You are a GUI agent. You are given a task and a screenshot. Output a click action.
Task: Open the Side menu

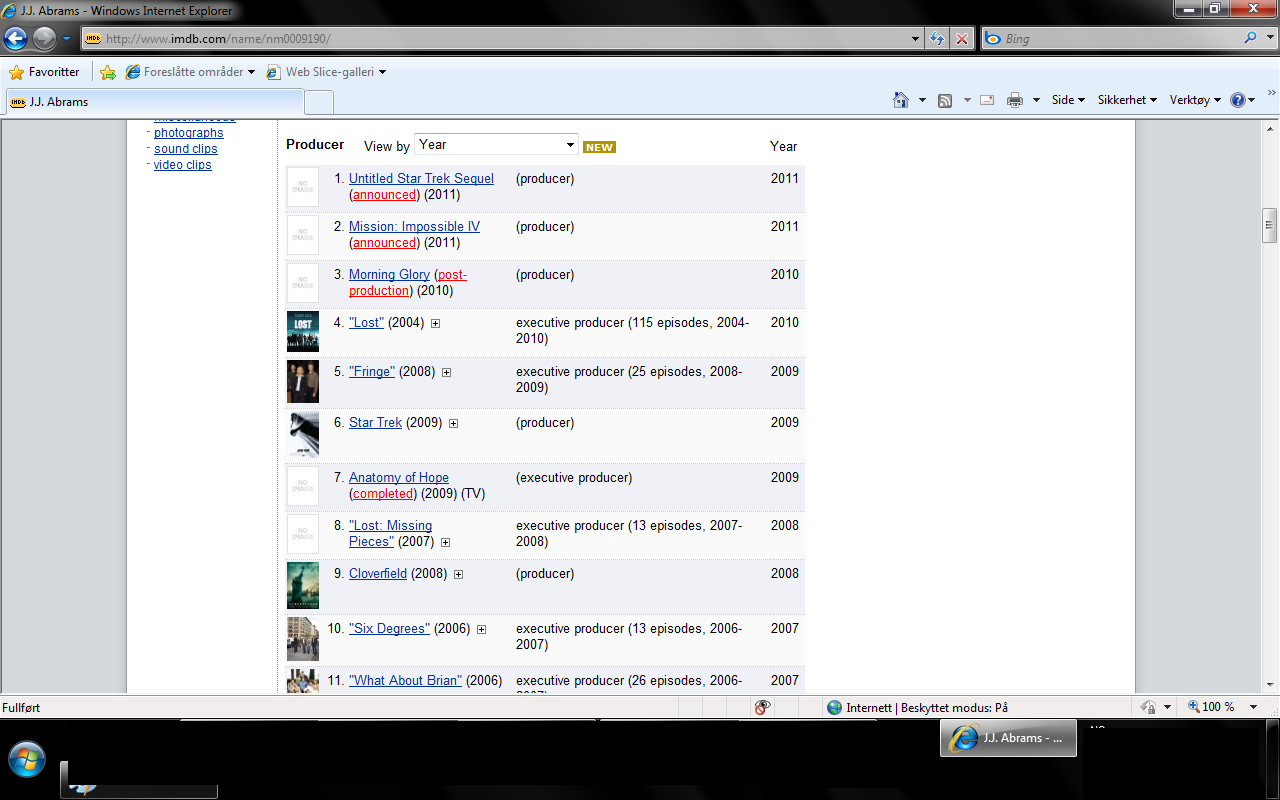[x=1068, y=100]
